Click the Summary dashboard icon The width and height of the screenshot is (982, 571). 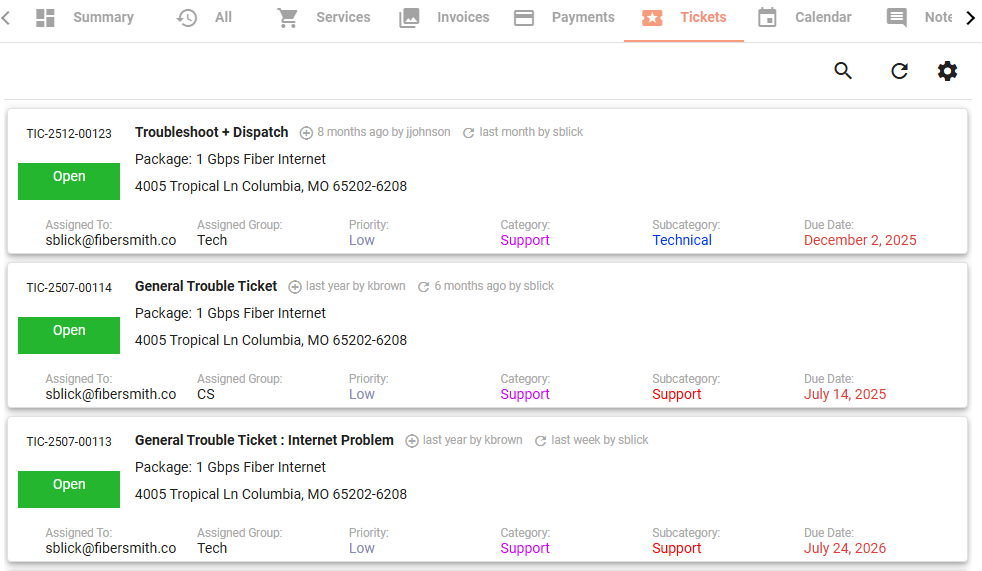click(45, 18)
